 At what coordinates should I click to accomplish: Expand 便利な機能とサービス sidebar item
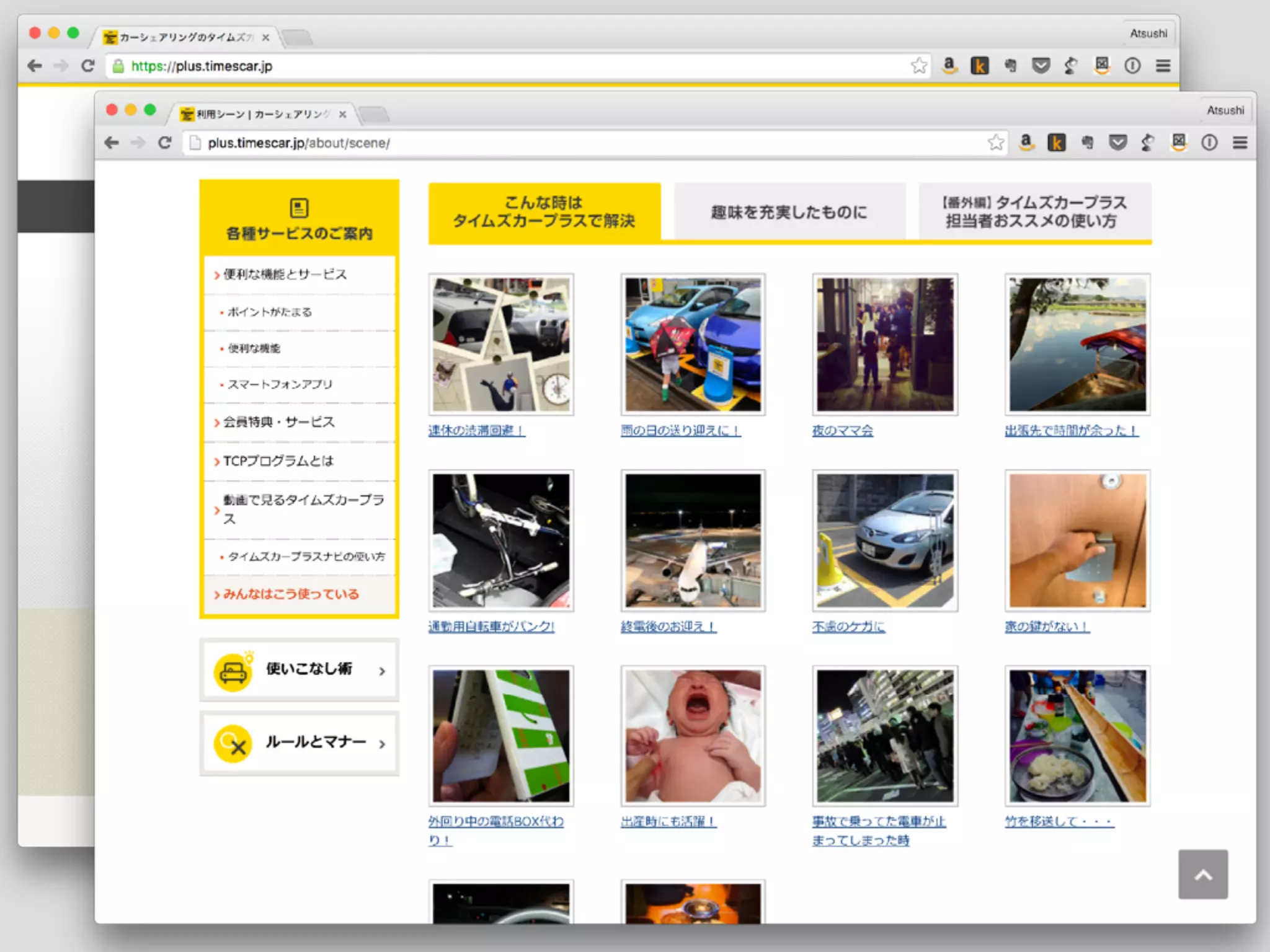point(285,275)
